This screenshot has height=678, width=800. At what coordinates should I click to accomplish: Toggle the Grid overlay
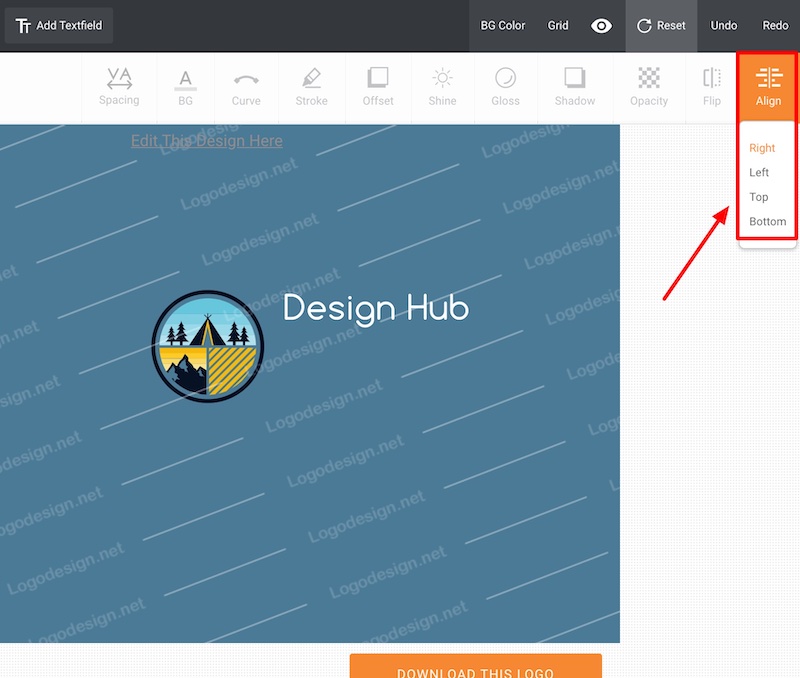(x=558, y=26)
